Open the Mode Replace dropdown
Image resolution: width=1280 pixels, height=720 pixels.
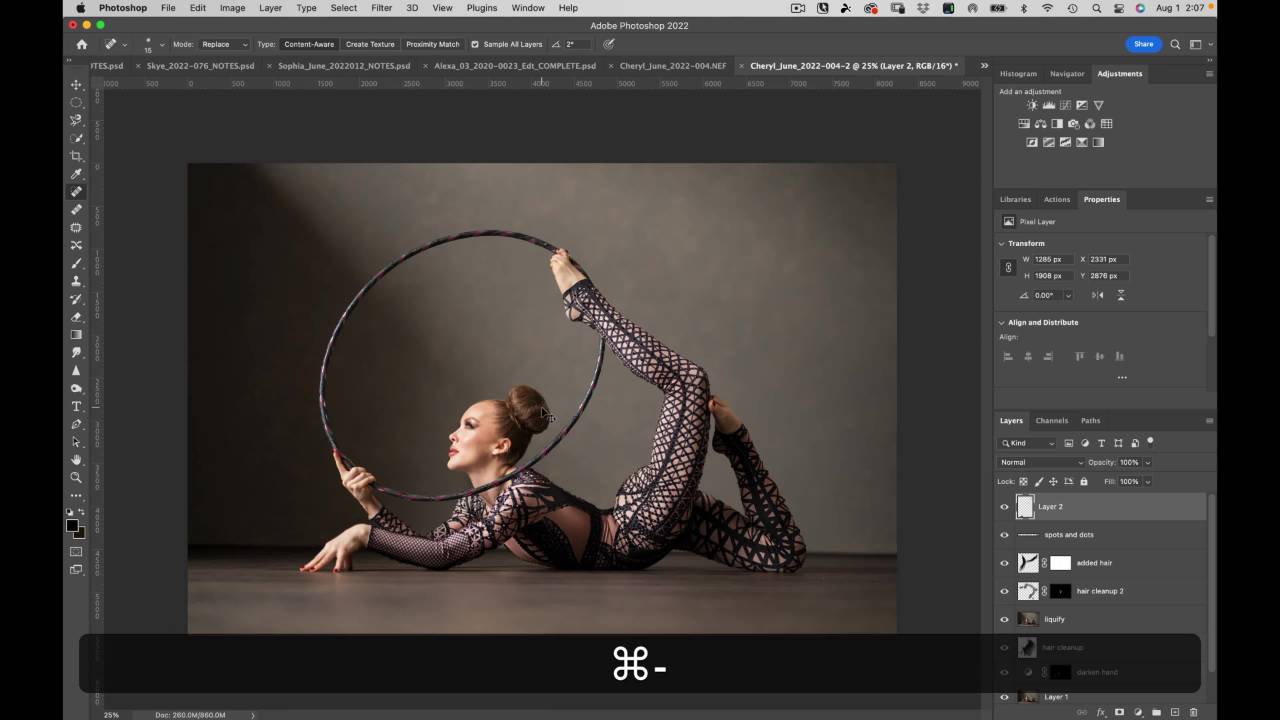pos(225,44)
